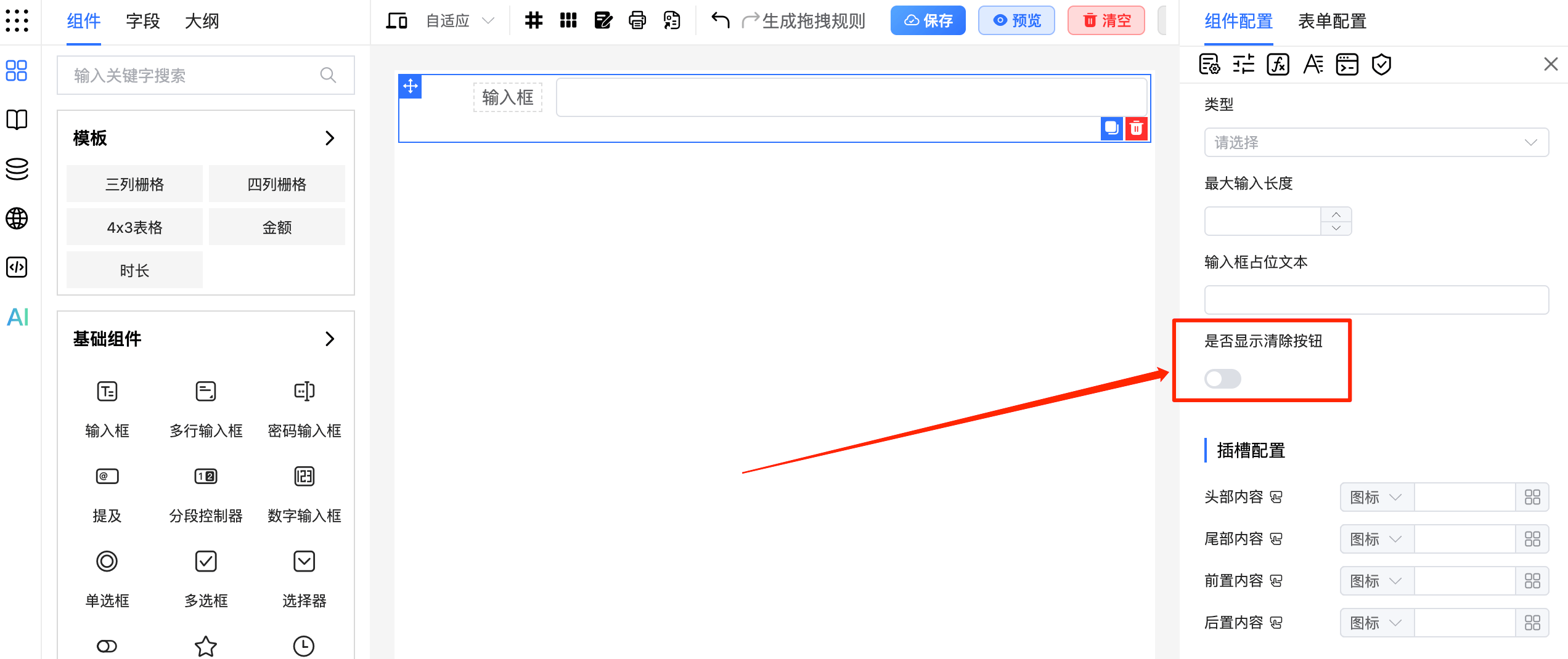Click the 清空 clear button
This screenshot has width=1568, height=659.
click(1106, 21)
